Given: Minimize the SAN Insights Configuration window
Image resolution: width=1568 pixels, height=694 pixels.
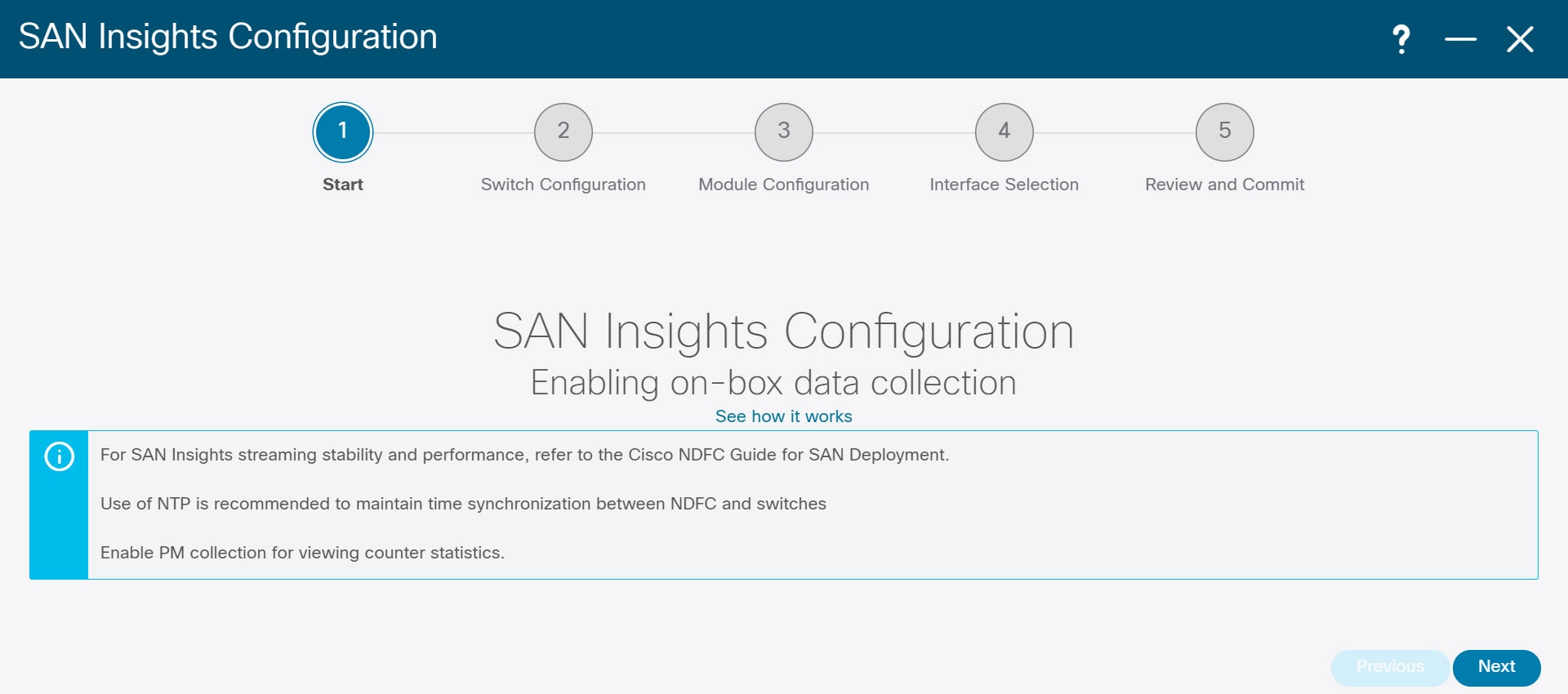Looking at the screenshot, I should 1461,37.
